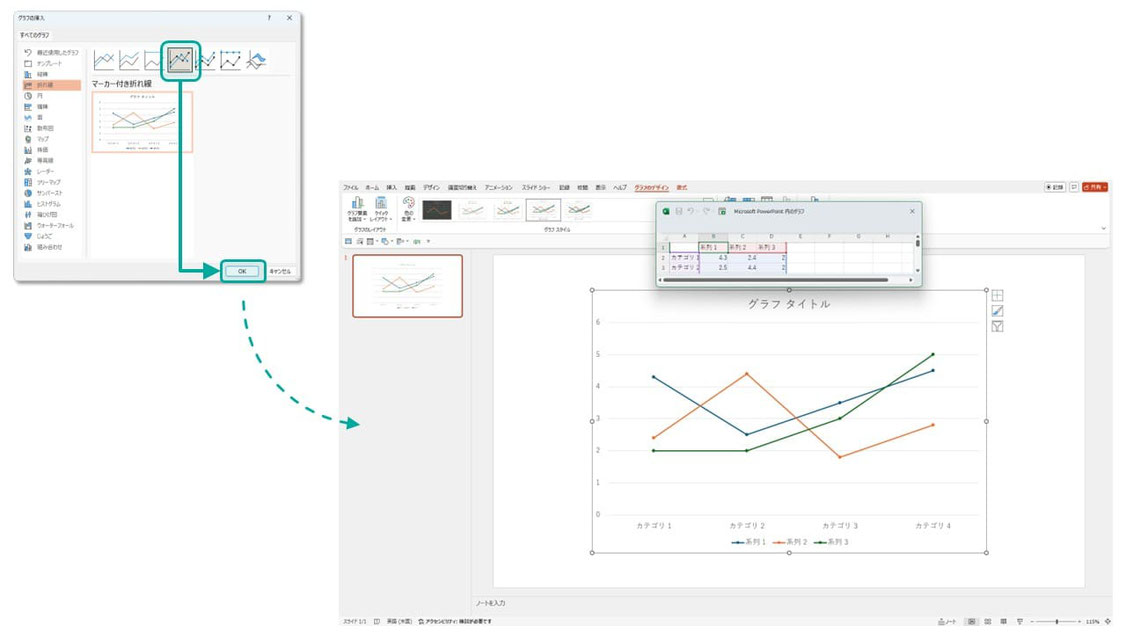This screenshot has height=633, width=1126.
Task: Open the Graph Design ribbon tab
Action: (x=651, y=188)
